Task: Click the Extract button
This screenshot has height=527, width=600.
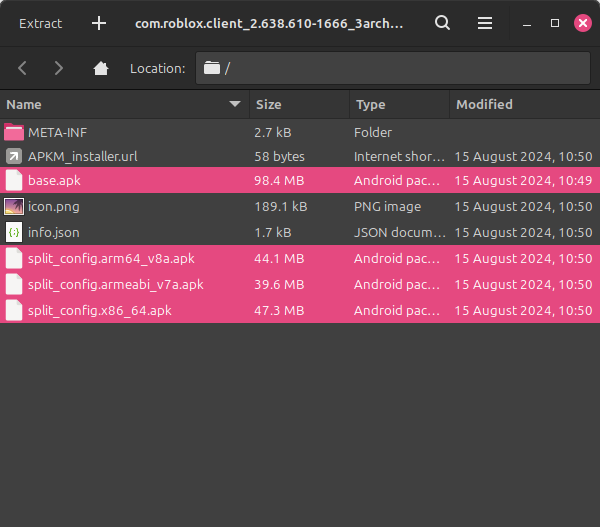Action: (x=40, y=23)
